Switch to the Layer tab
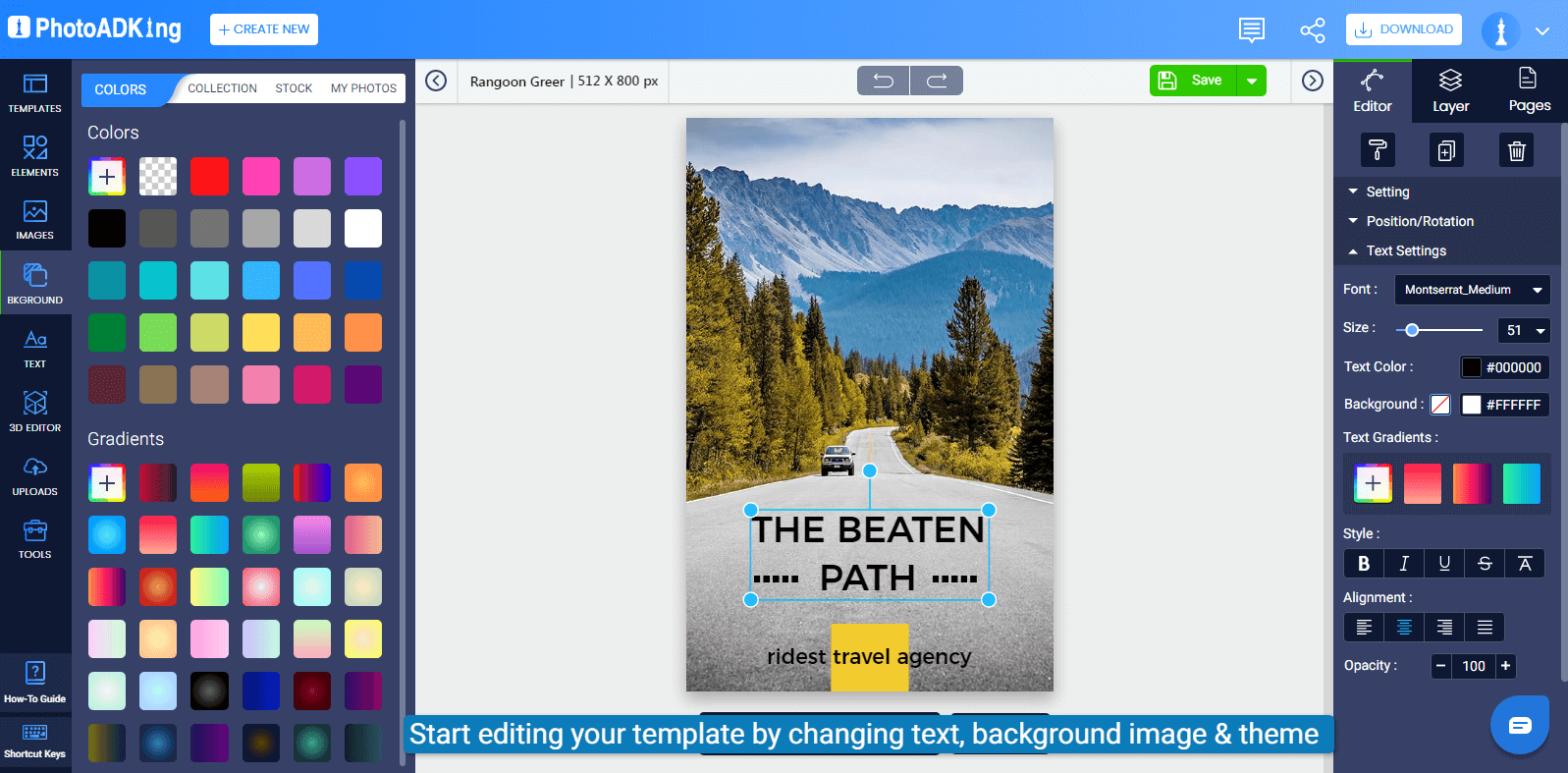 (1450, 91)
